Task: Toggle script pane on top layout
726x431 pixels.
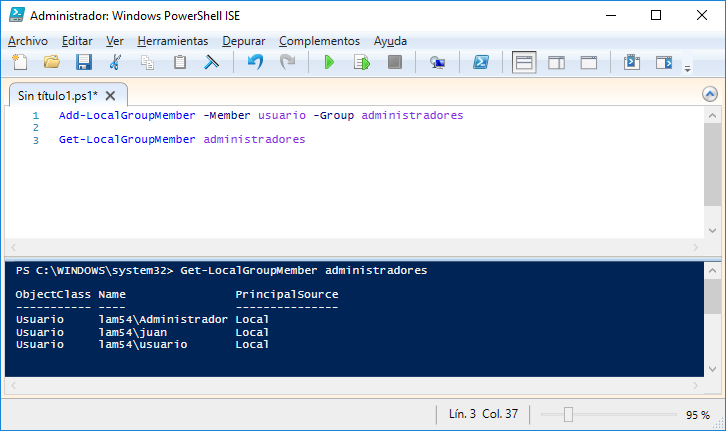Action: (524, 63)
